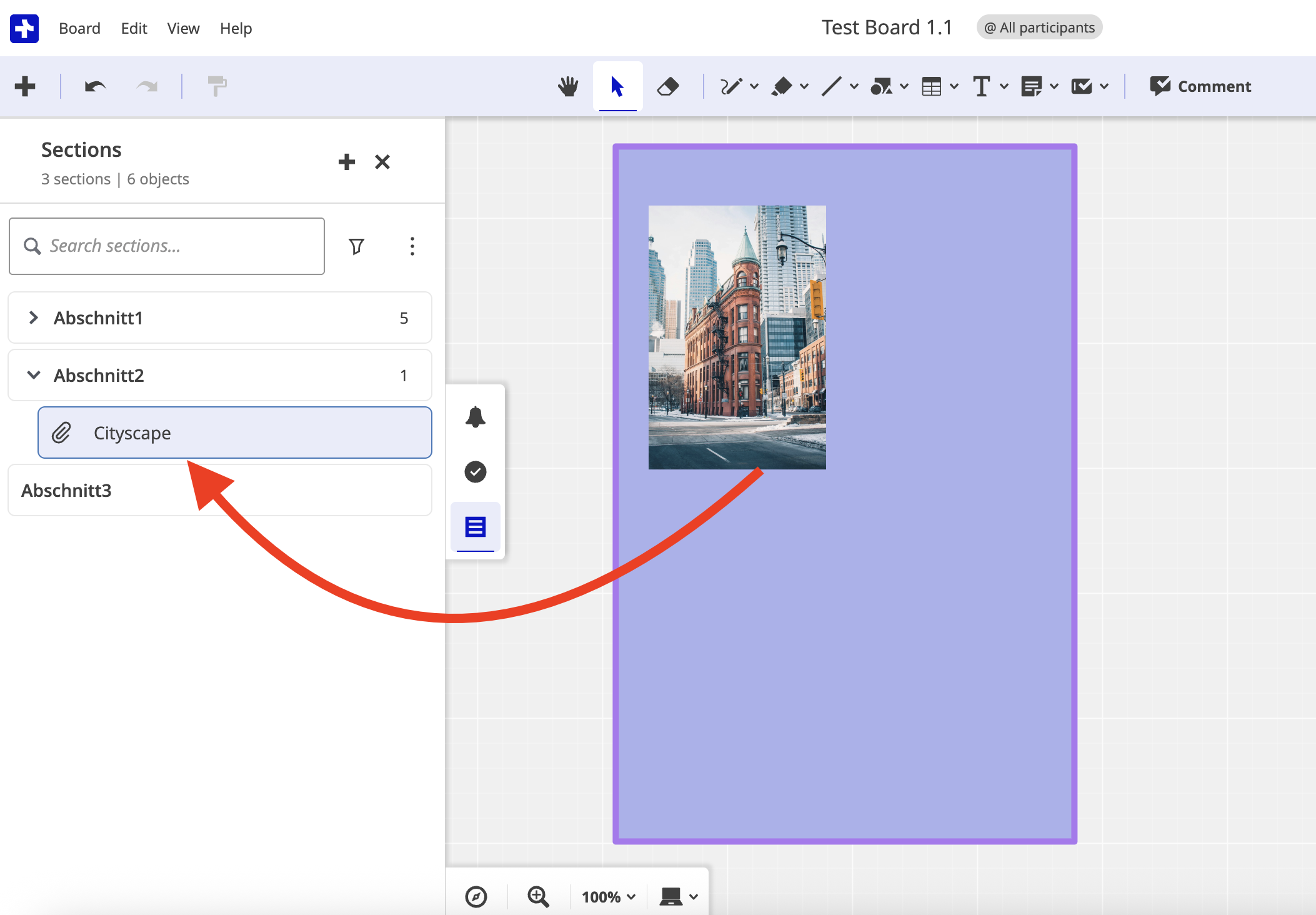Open notifications bell in side panel
Screen dimensions: 1316x915
pyautogui.click(x=476, y=417)
